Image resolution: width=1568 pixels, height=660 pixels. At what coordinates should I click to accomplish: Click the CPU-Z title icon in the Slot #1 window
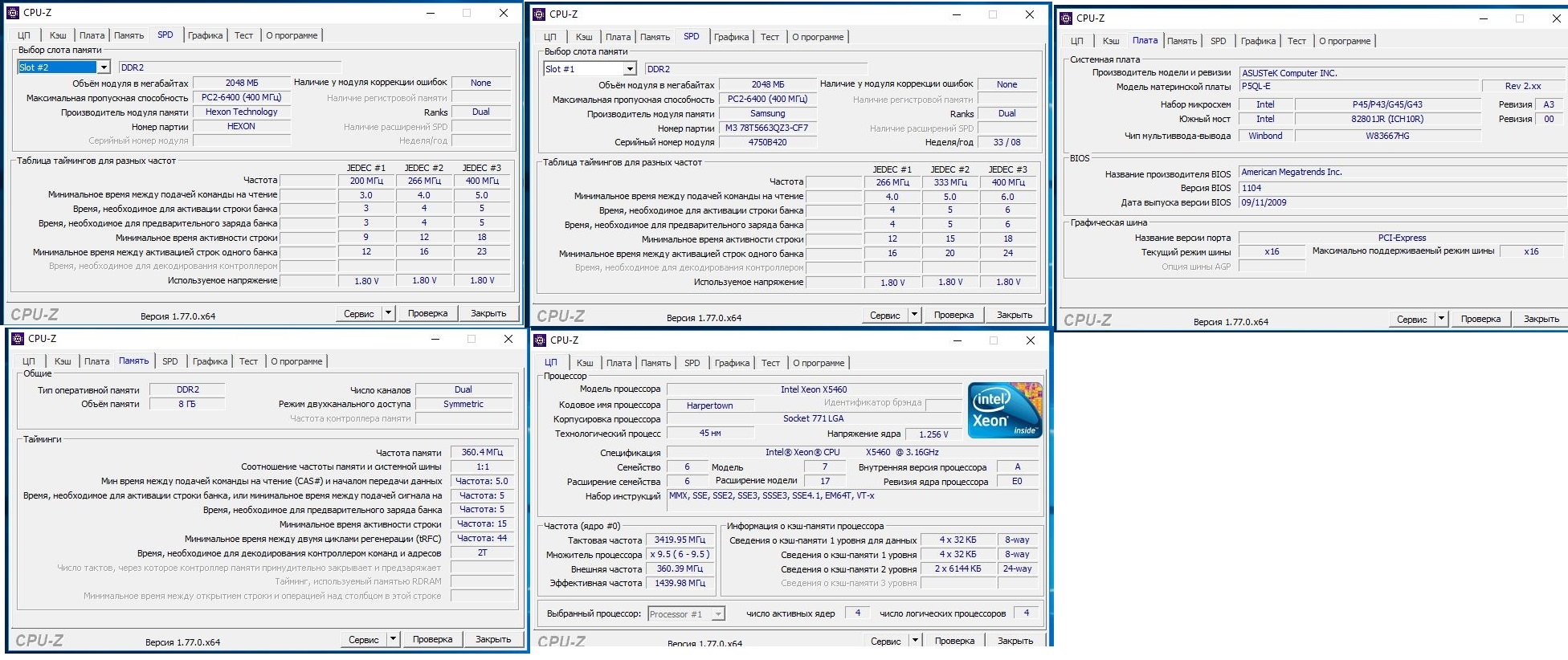[539, 14]
